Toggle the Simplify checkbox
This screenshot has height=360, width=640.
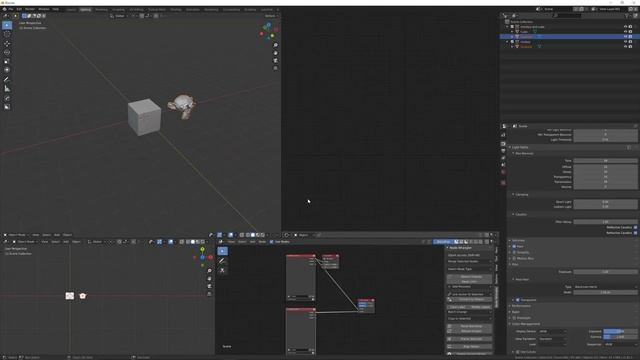pos(514,252)
